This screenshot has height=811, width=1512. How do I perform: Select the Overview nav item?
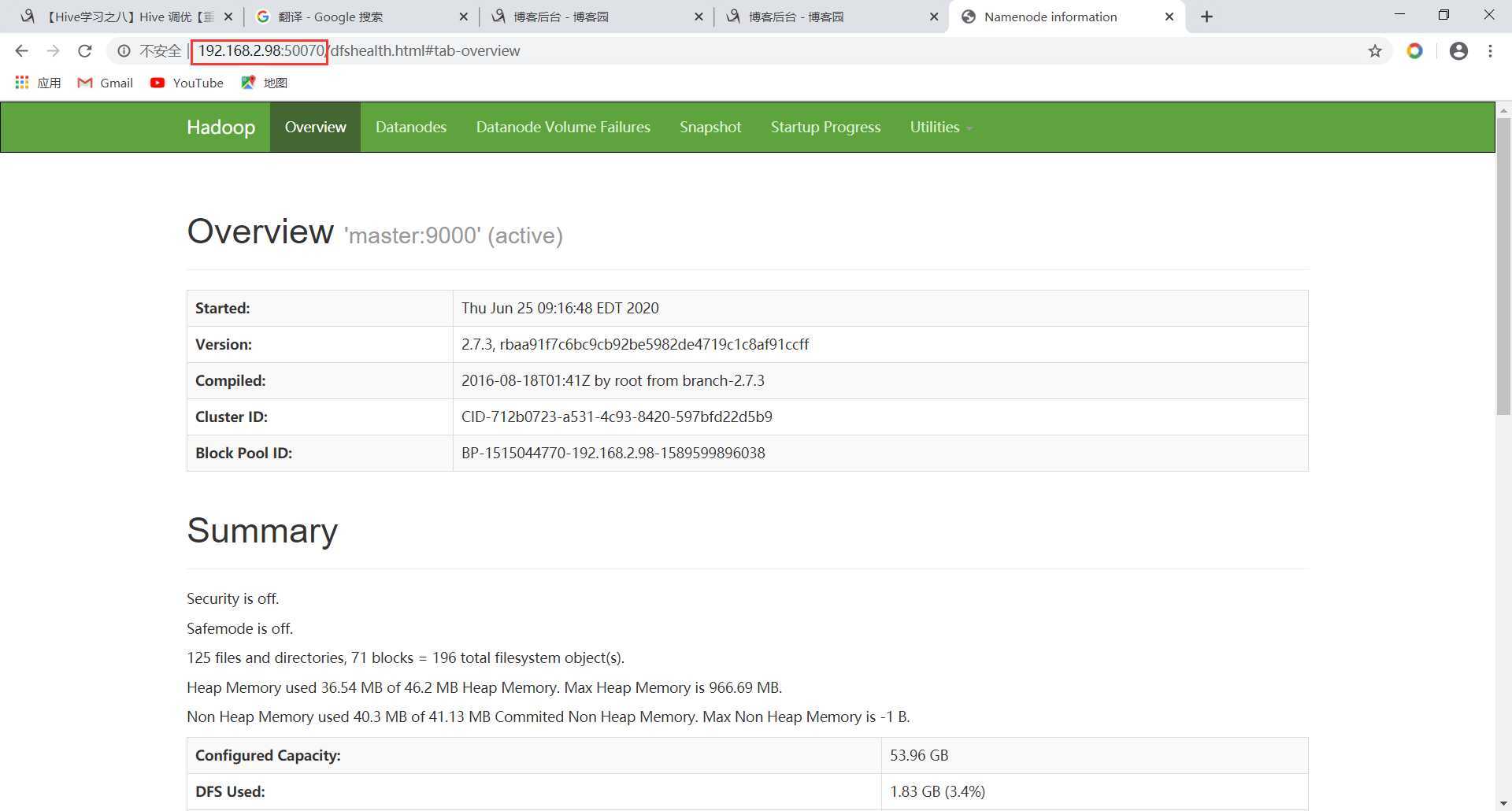point(315,127)
